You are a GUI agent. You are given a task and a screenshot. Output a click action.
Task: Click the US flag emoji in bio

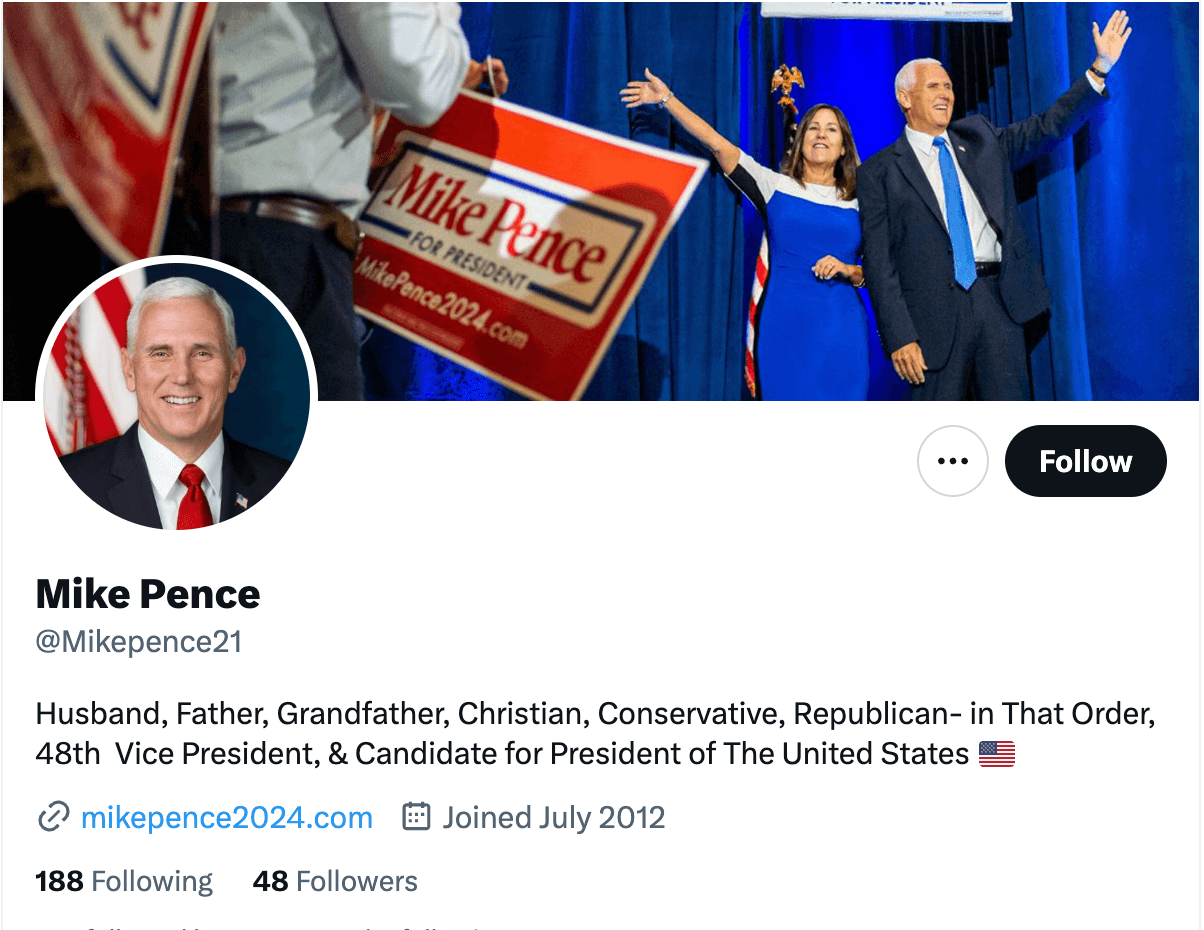click(x=996, y=753)
